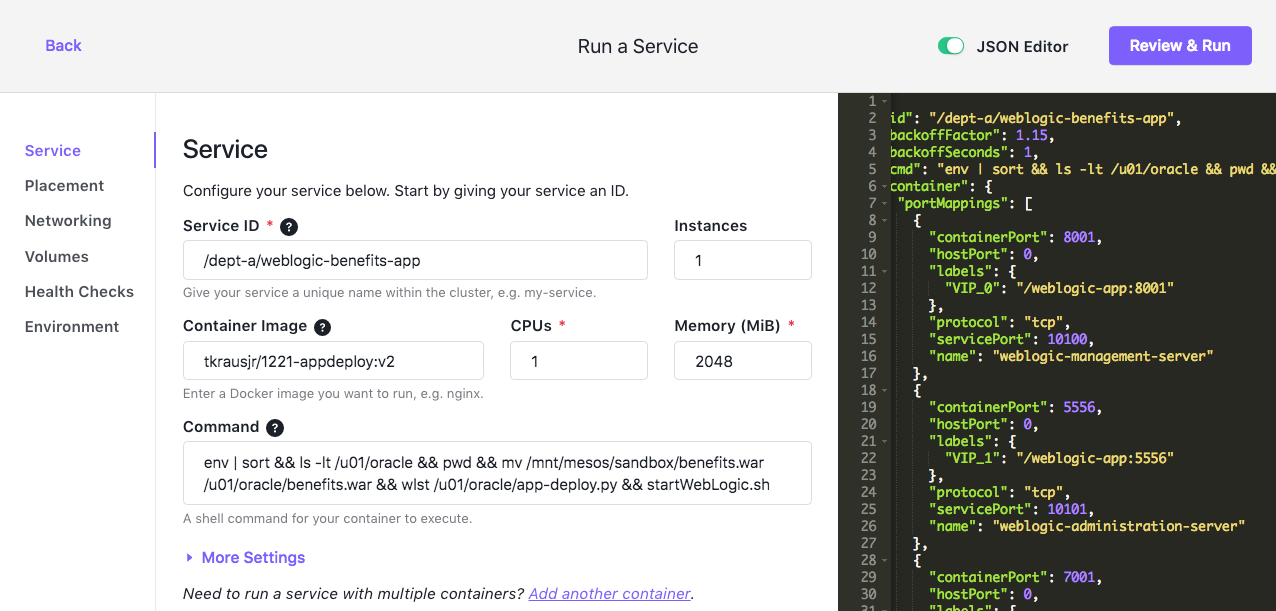
Task: Collapse the port mapping object at line 28
Action: [x=884, y=561]
